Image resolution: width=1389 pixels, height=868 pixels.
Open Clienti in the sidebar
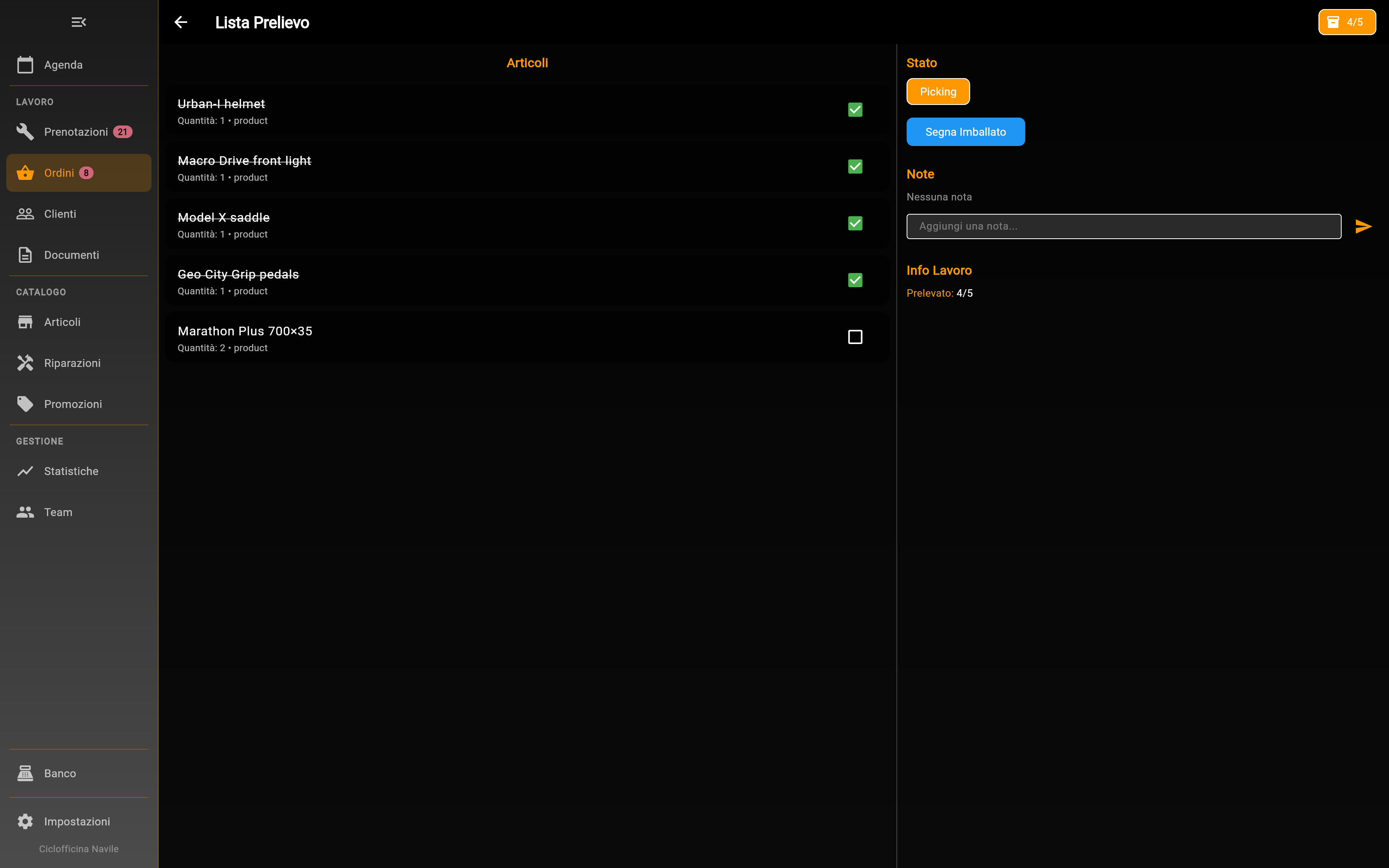tap(79, 214)
